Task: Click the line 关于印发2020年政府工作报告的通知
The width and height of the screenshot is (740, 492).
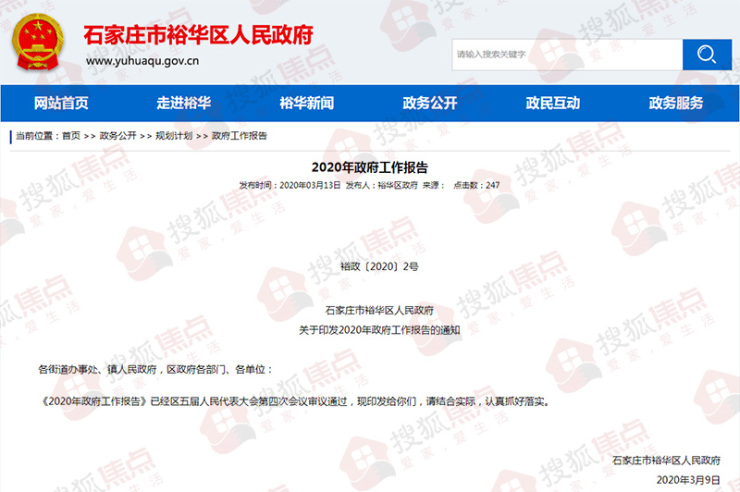Action: click(379, 330)
